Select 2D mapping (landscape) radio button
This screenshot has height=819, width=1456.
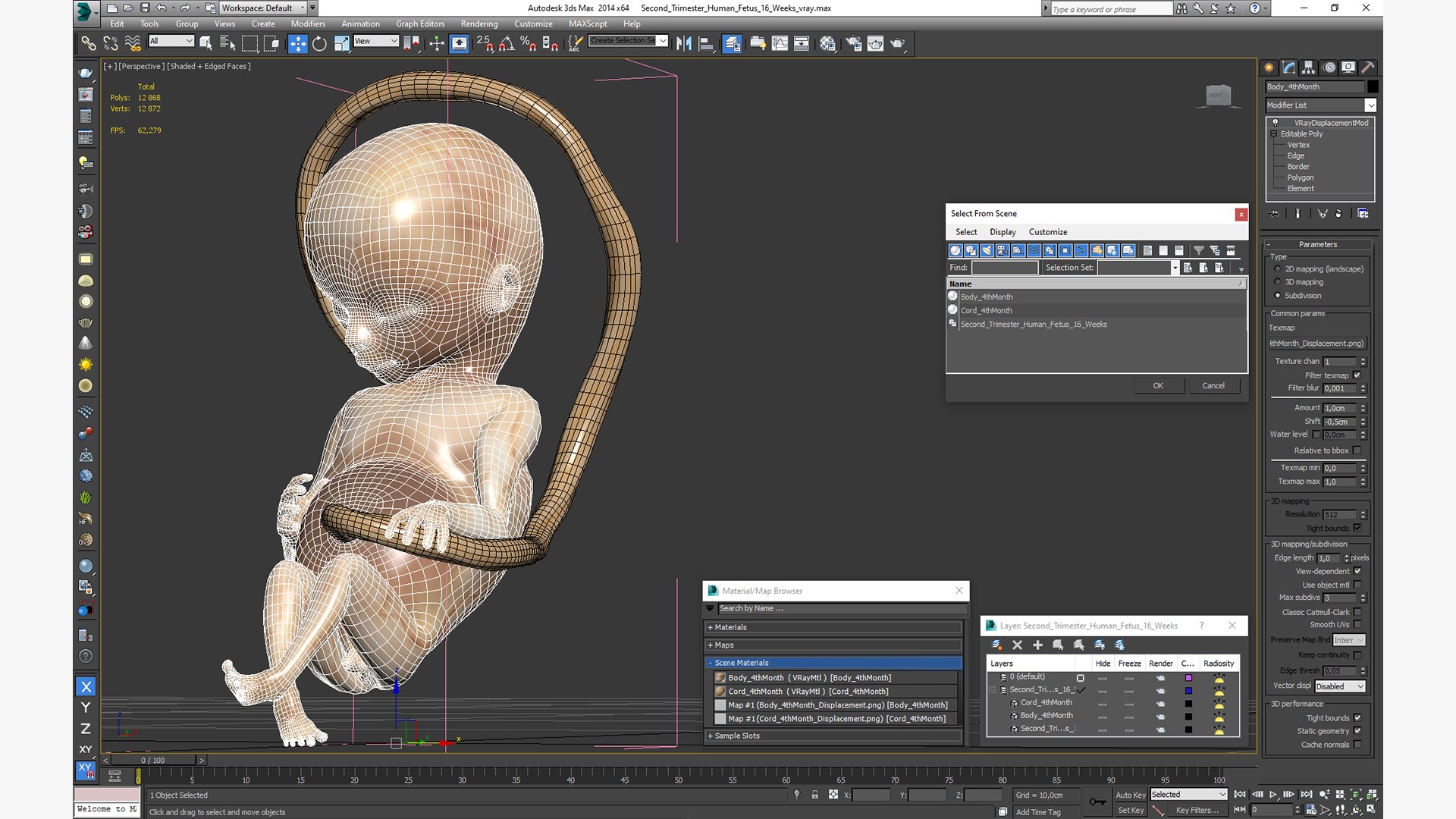[x=1278, y=268]
